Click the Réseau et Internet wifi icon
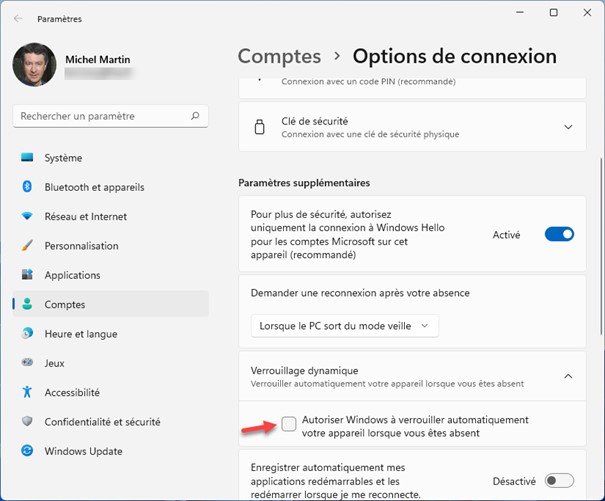 27,216
